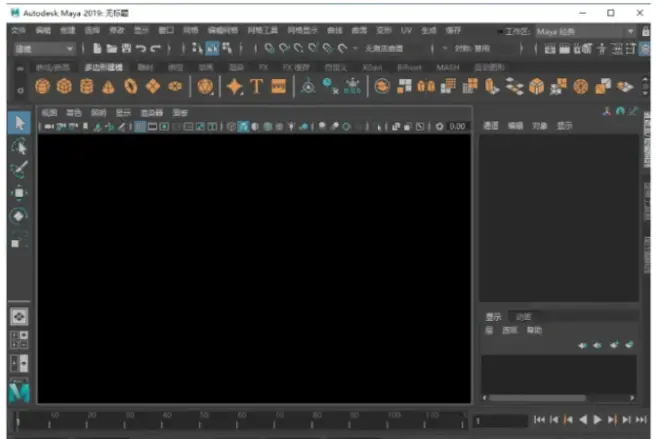Image resolution: width=660 pixels, height=439 pixels.
Task: Choose the polygon Type (T) tool
Action: pos(257,87)
